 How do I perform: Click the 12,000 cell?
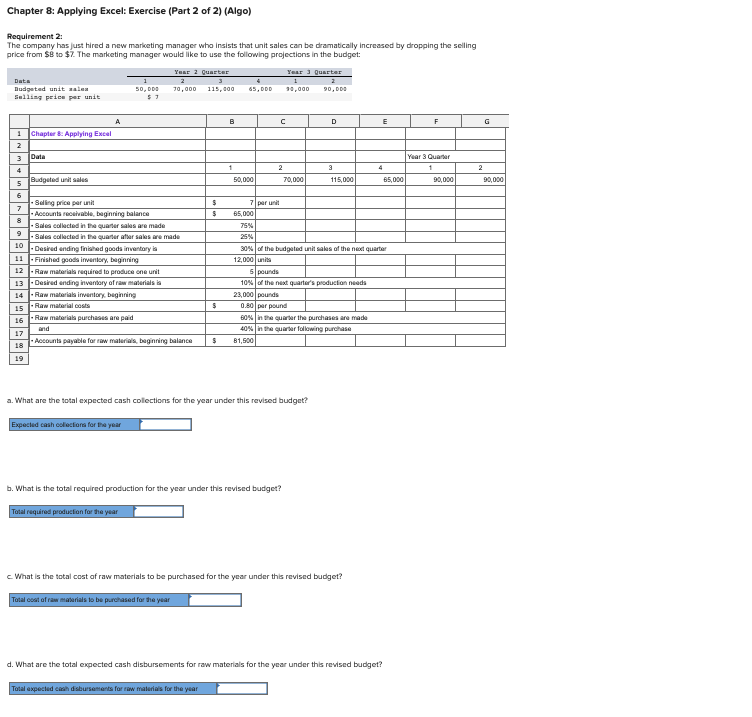pos(231,260)
